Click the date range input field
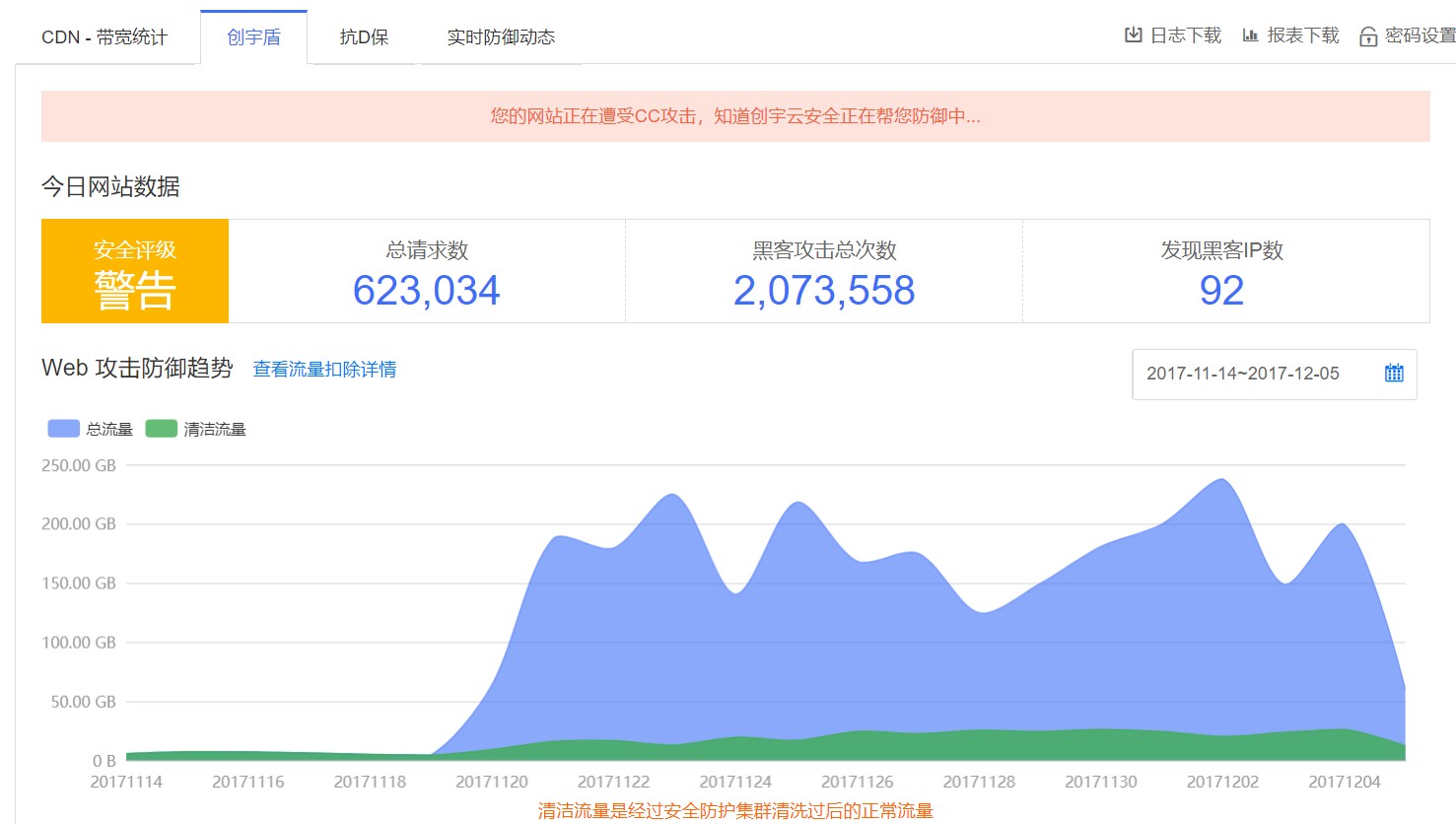 1275,375
